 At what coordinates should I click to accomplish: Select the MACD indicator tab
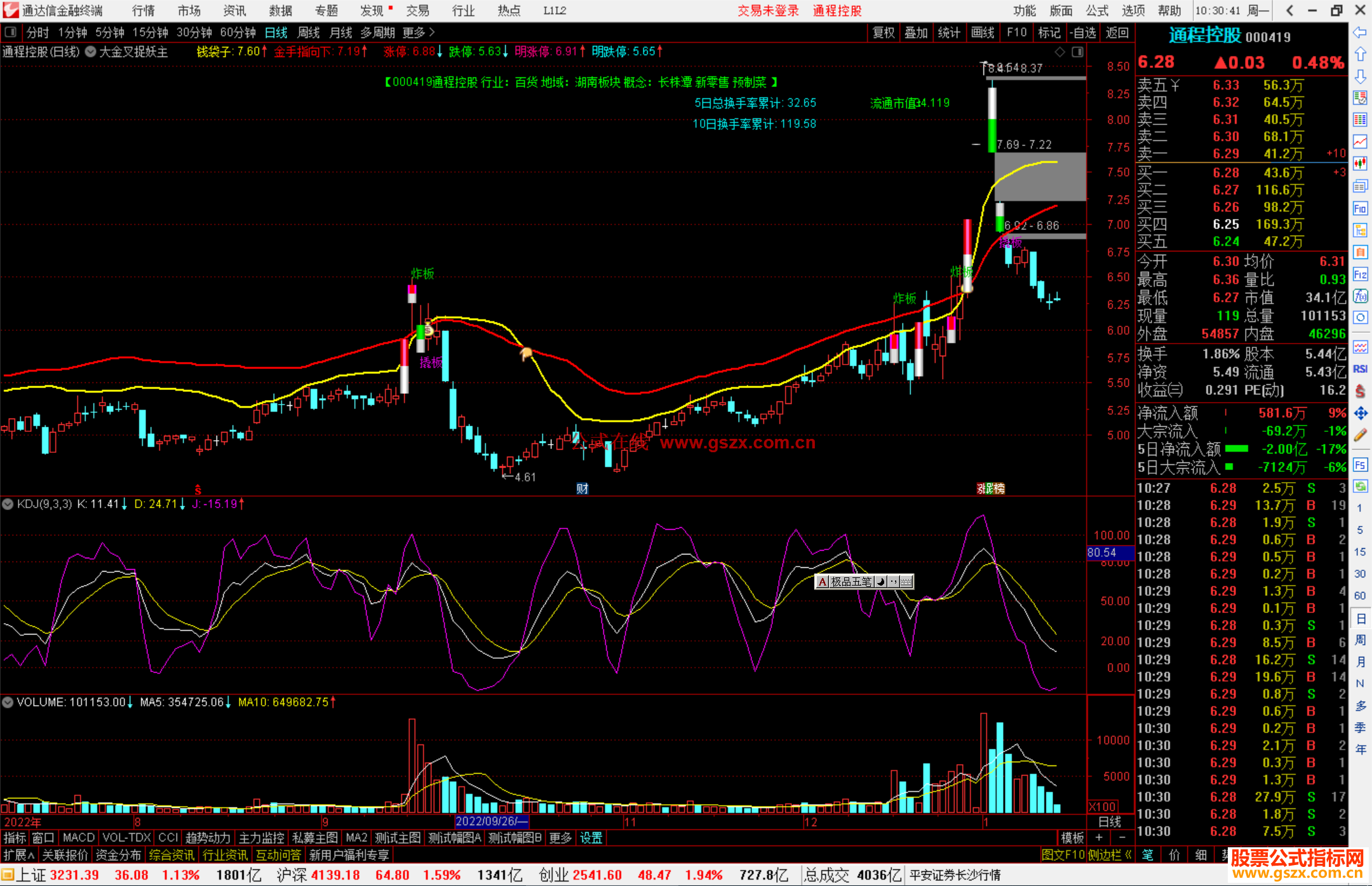coord(78,838)
